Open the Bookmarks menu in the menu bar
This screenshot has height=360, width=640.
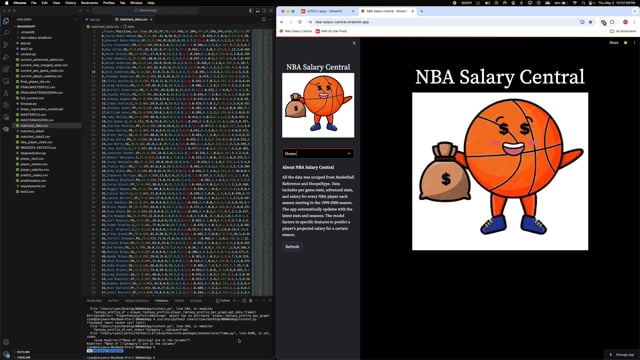click(x=89, y=3)
